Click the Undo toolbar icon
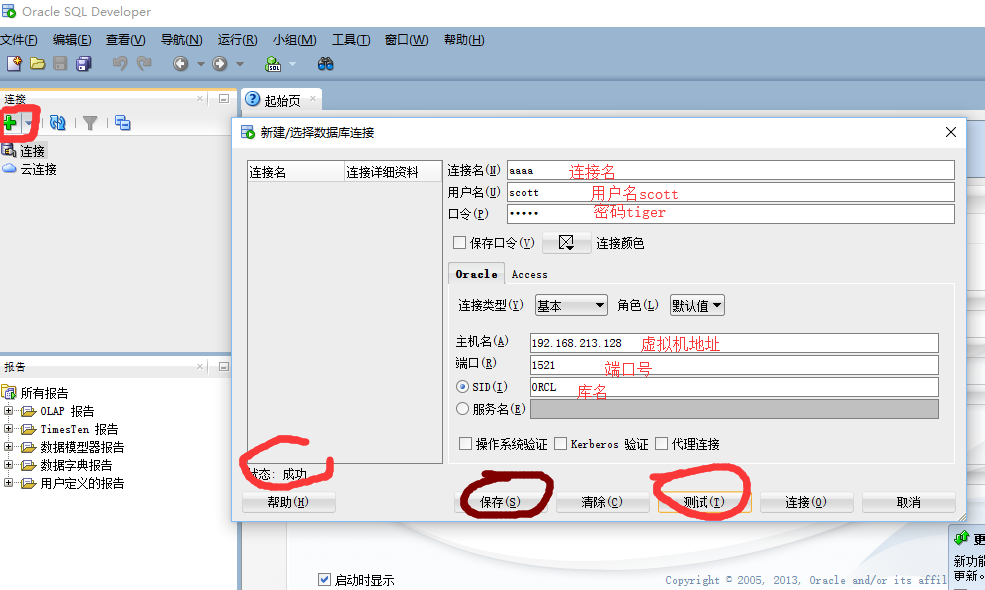Screen dimensions: 985x590 120,63
